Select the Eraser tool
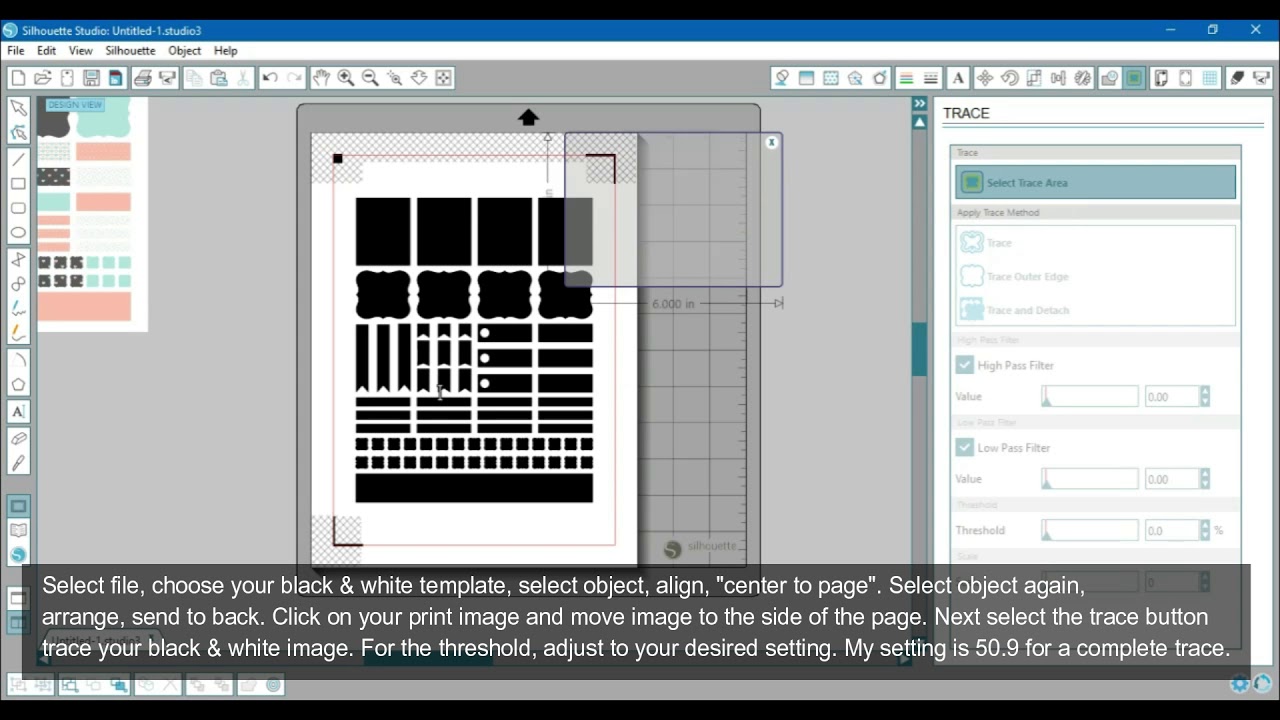The width and height of the screenshot is (1280, 720). 18,439
